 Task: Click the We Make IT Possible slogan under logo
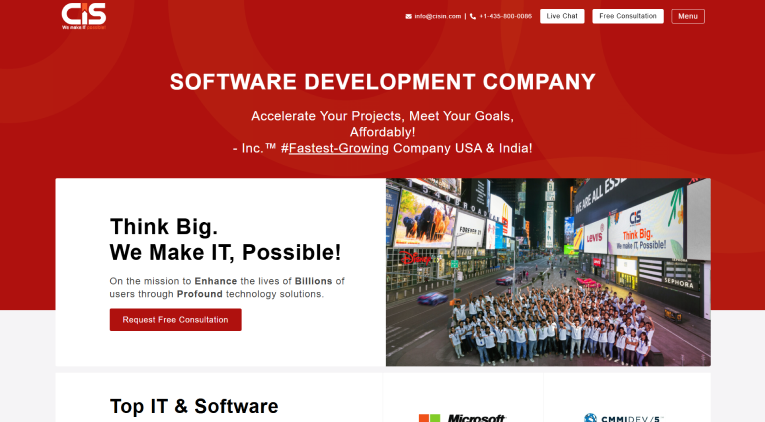83,28
